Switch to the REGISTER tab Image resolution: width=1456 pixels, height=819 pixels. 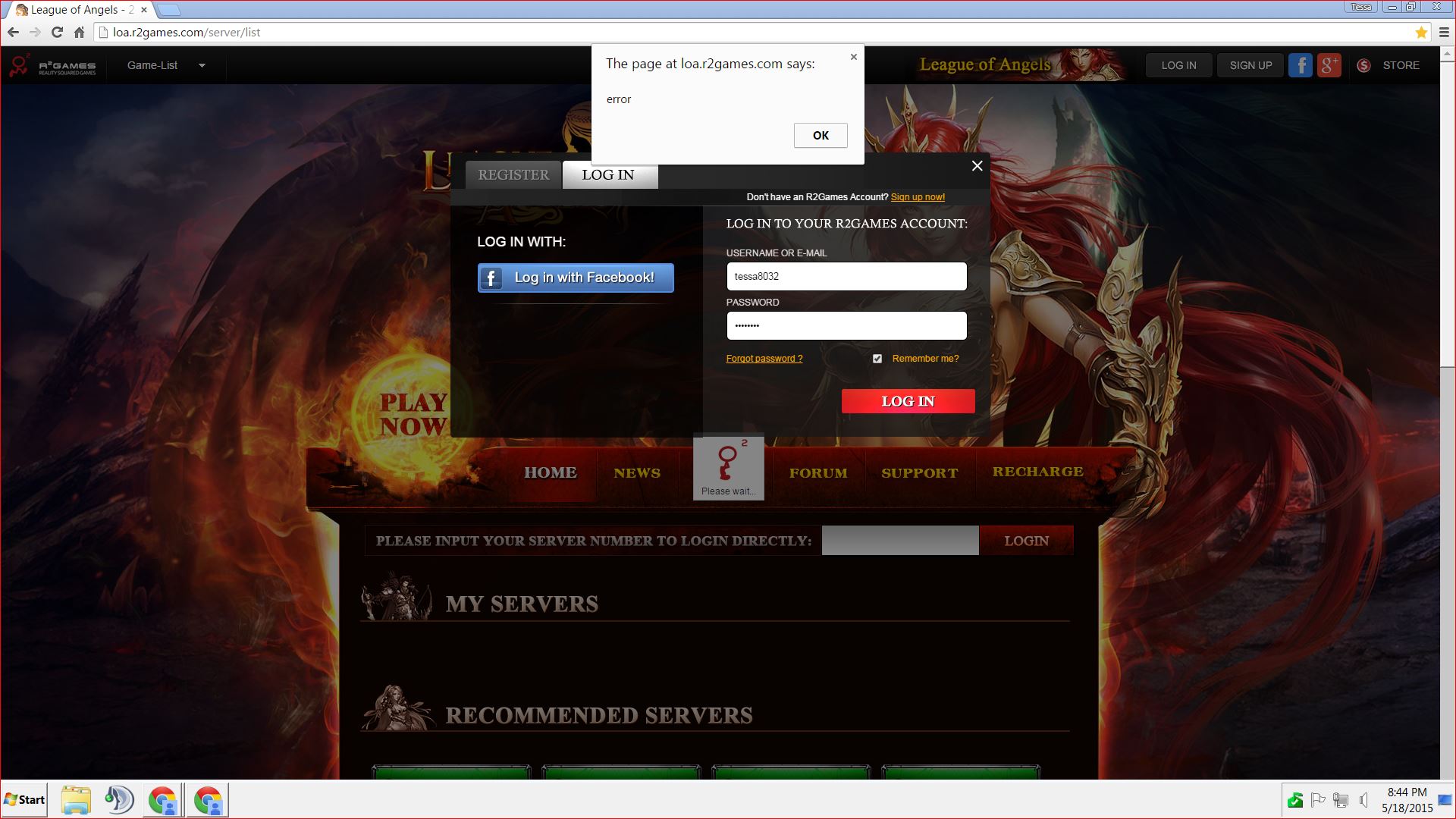click(513, 174)
